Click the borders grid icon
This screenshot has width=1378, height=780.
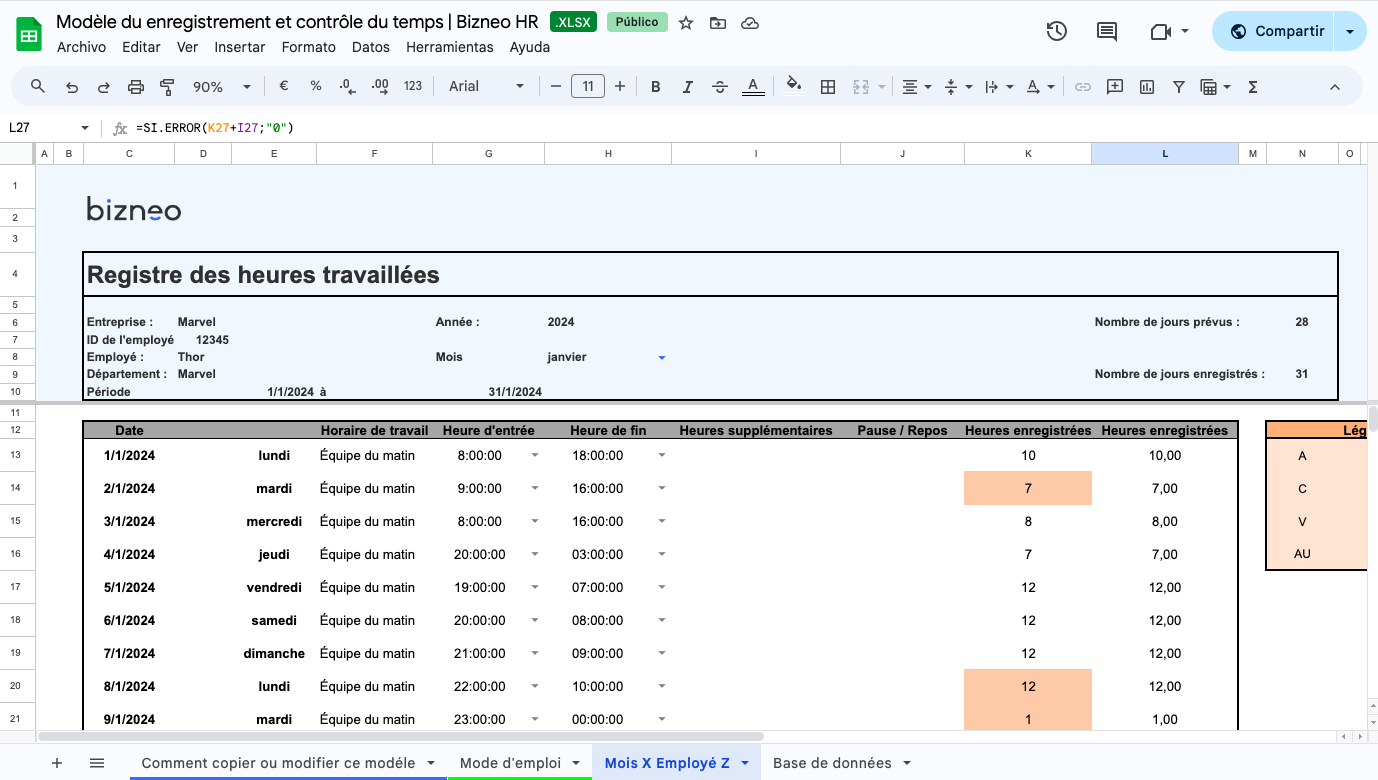coord(828,87)
